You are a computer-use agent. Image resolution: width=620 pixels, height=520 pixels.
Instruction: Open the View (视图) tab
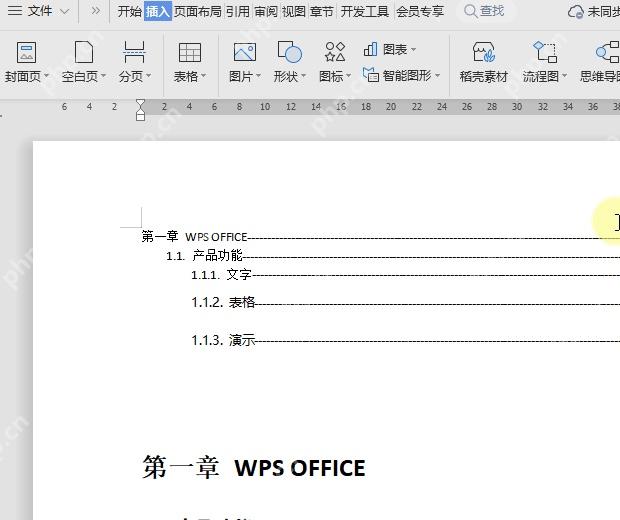[x=294, y=11]
